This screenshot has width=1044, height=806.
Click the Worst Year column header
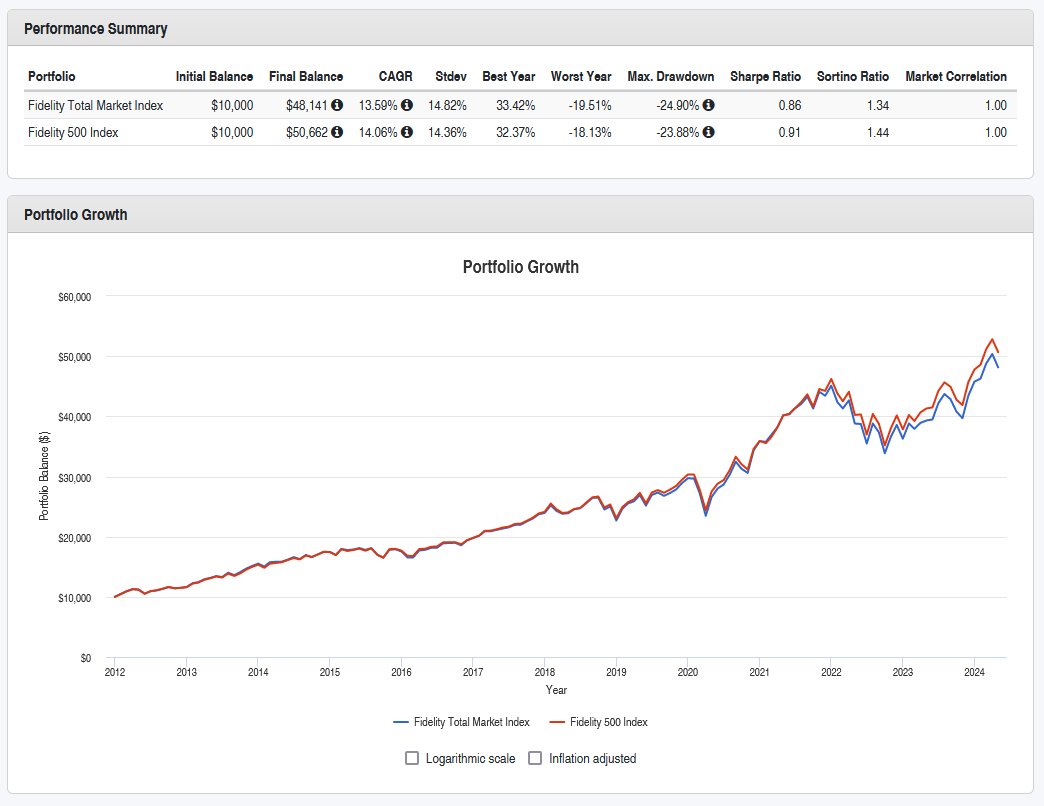[581, 77]
